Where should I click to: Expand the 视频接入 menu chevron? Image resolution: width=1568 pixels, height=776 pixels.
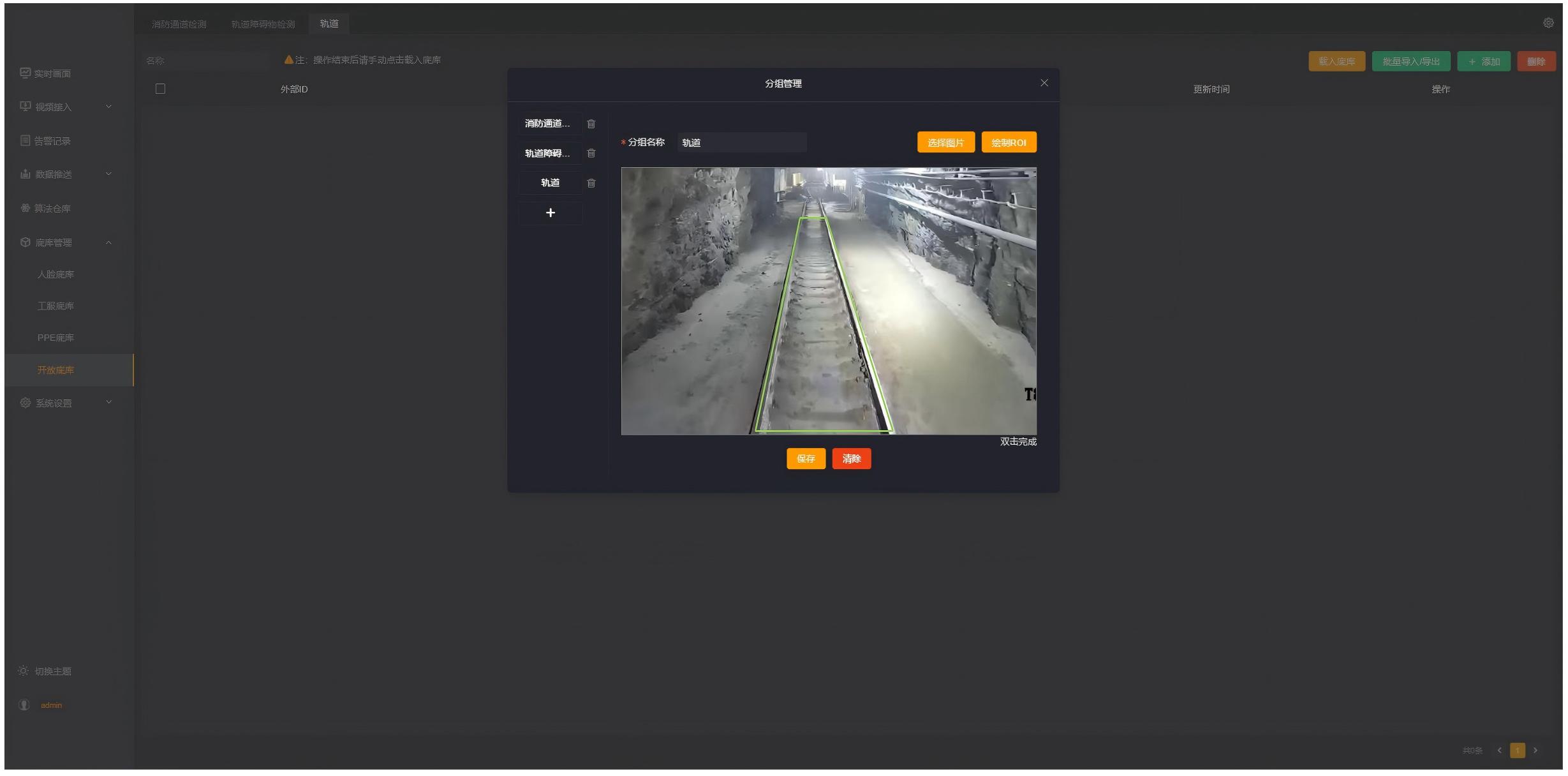[x=108, y=107]
